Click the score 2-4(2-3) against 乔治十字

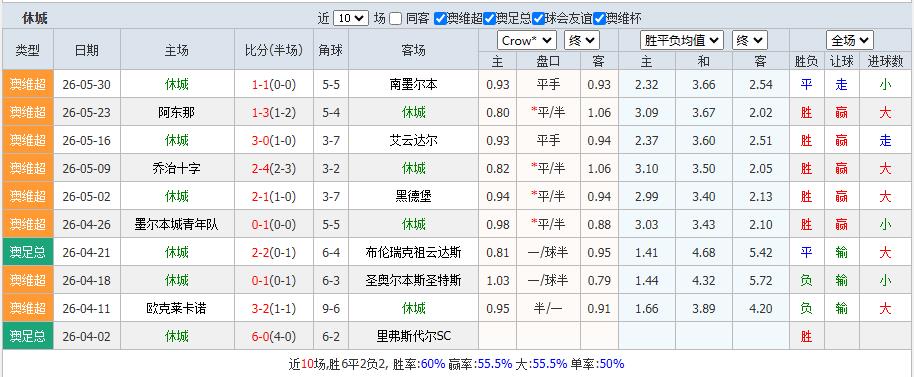point(274,168)
